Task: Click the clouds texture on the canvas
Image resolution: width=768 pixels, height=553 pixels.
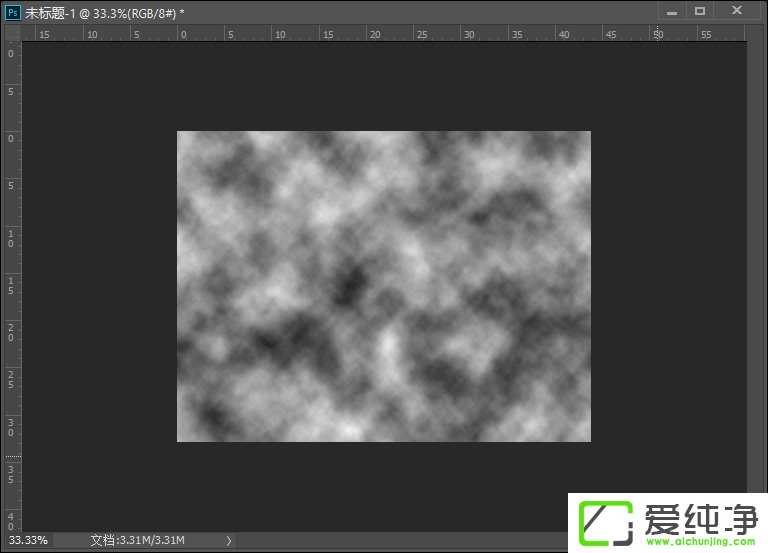Action: 383,286
